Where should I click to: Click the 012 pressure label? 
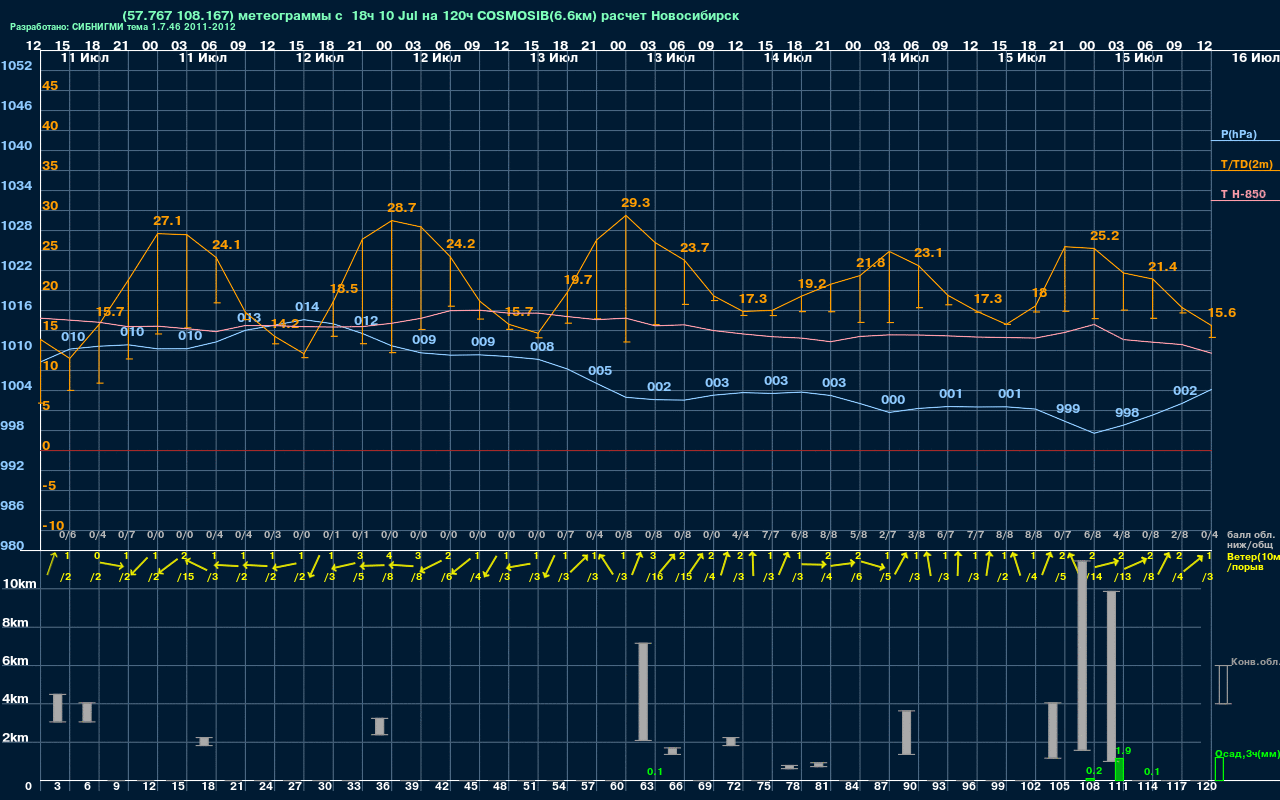(x=366, y=321)
